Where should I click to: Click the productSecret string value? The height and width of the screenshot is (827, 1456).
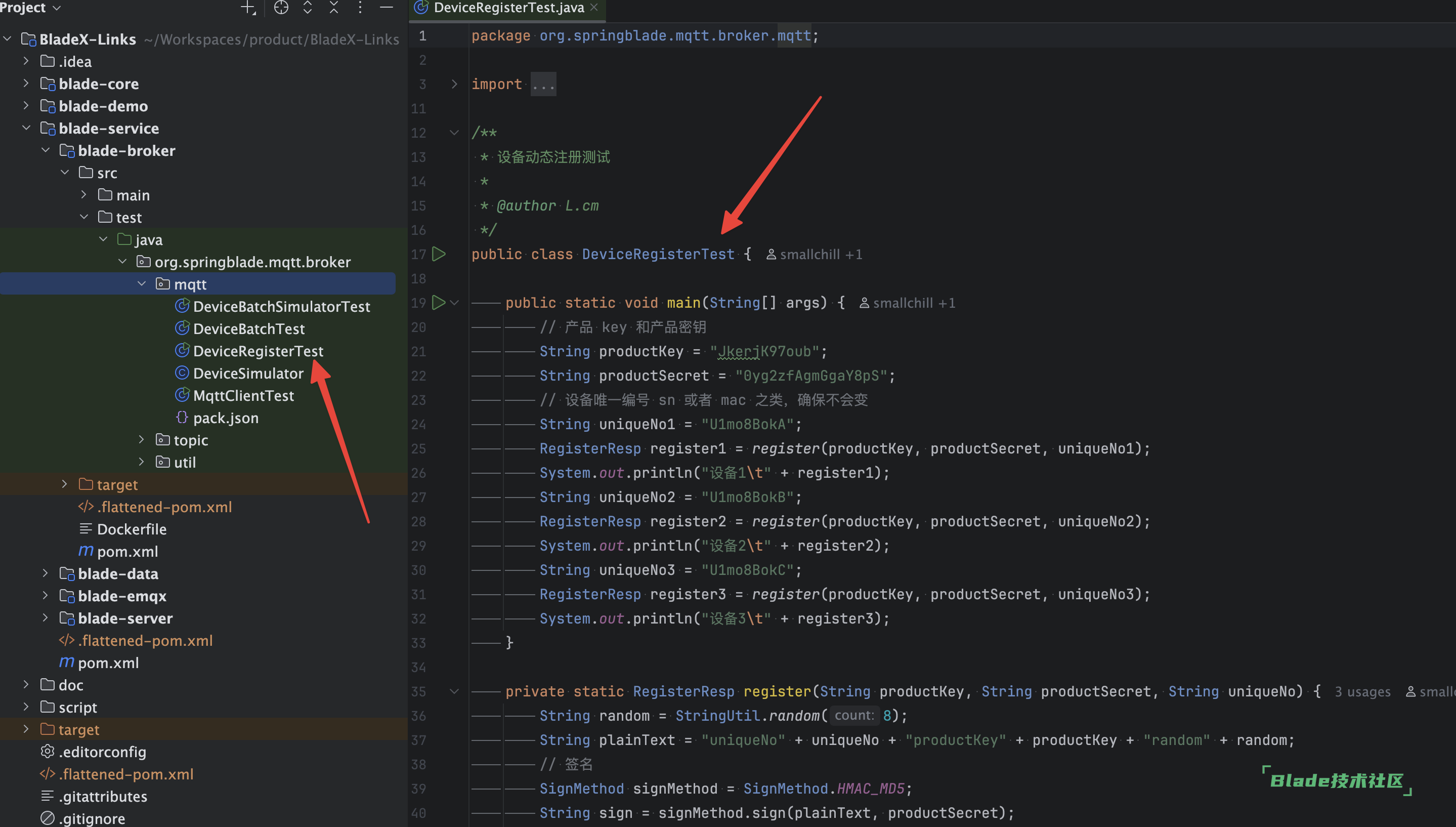click(811, 376)
